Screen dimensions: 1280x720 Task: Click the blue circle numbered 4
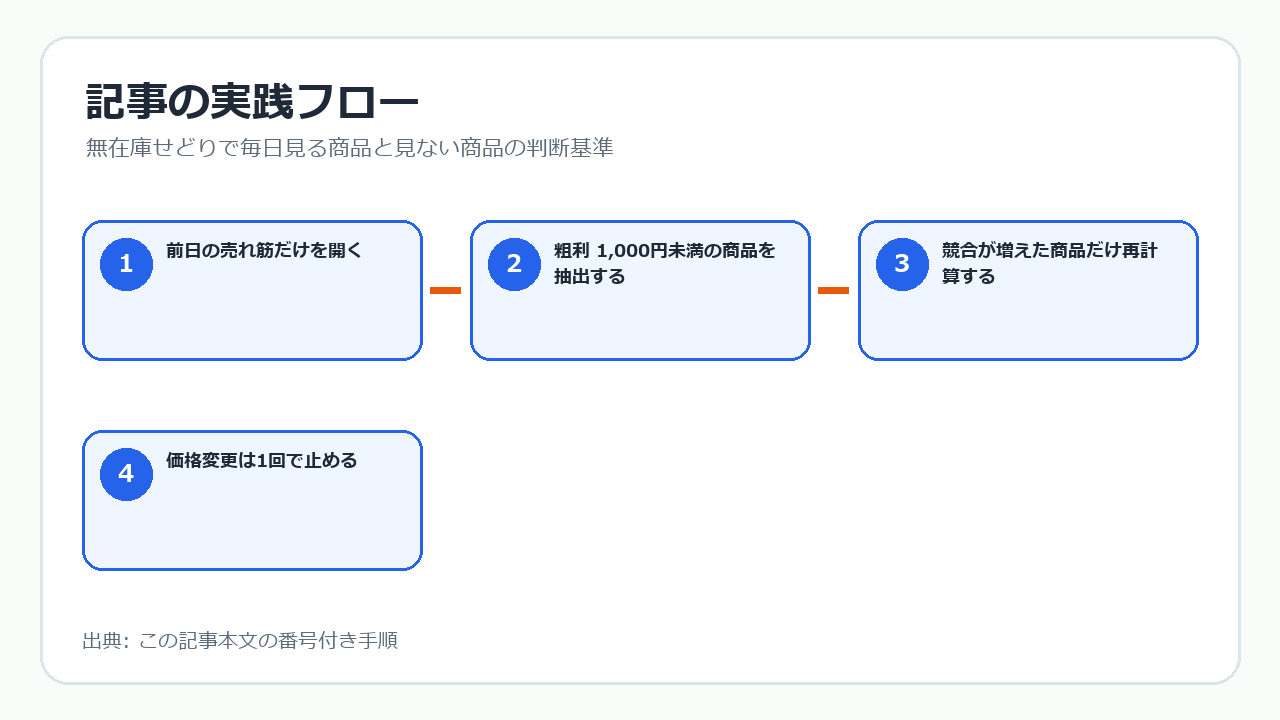(126, 474)
